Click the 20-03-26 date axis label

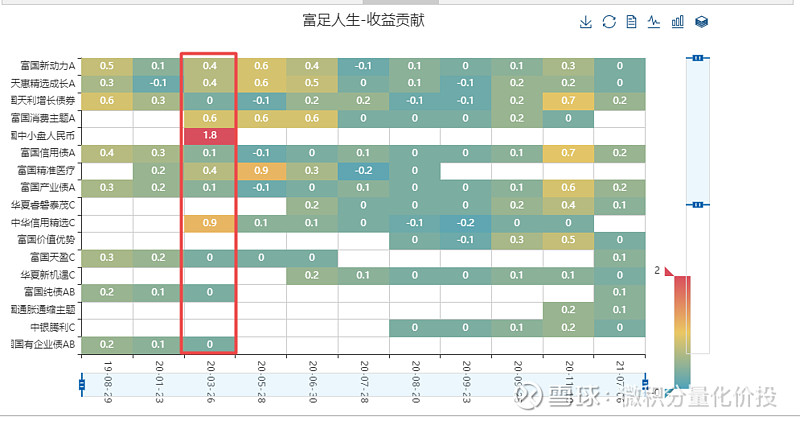coord(210,382)
